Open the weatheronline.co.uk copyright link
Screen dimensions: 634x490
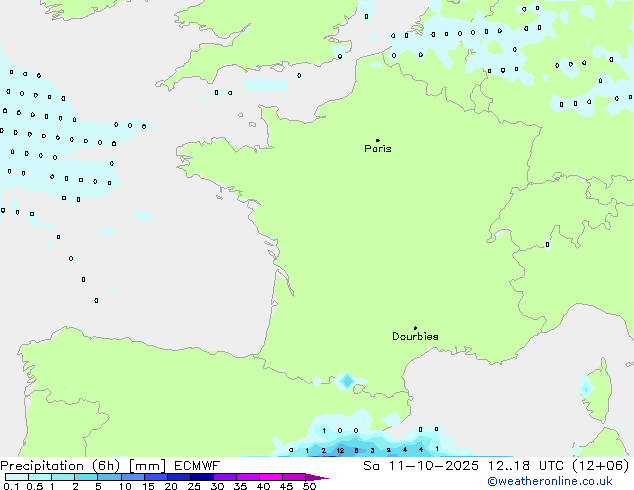[x=550, y=481]
